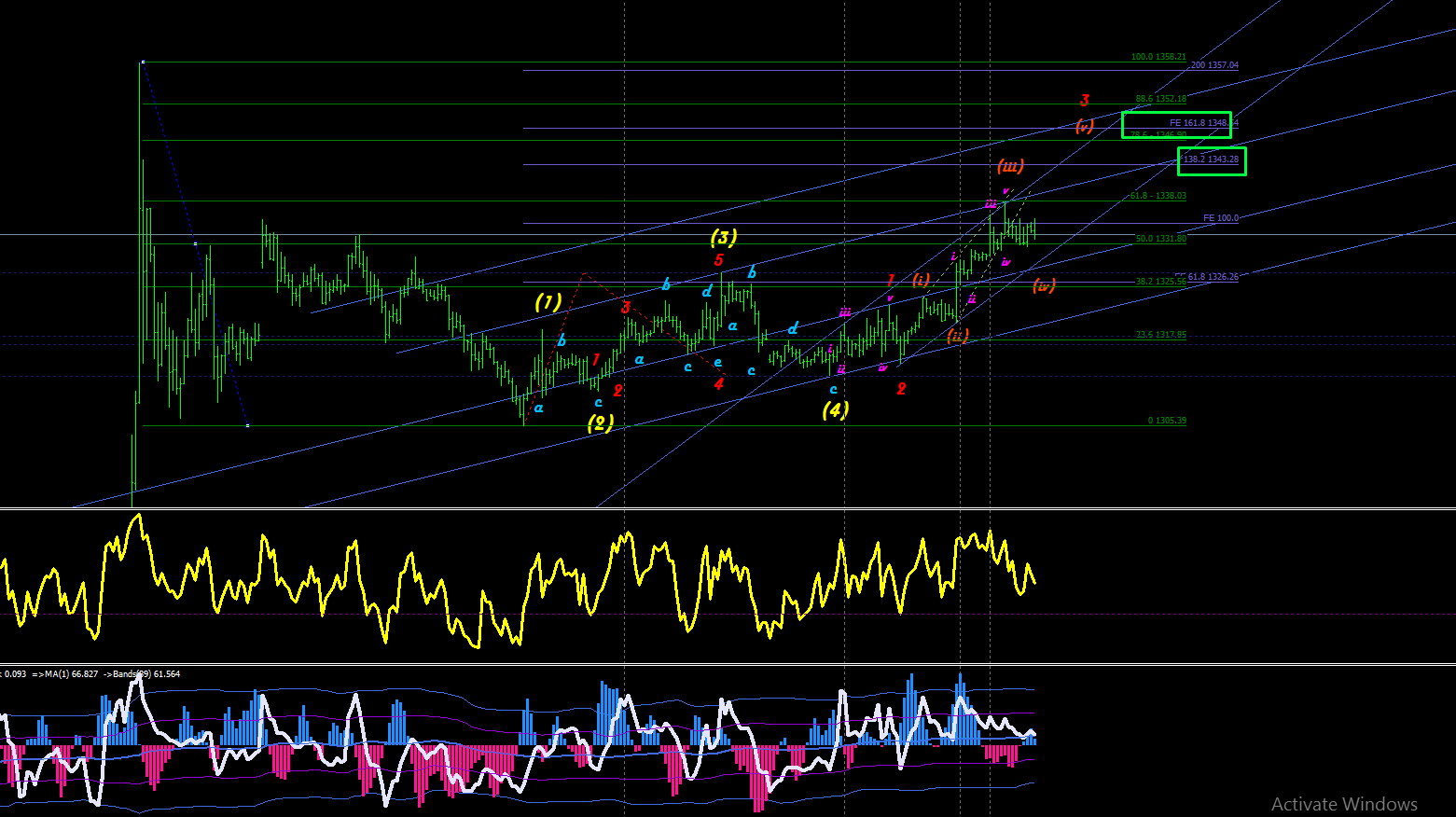Select the FE 100.0 expansion label
The height and width of the screenshot is (817, 1456).
click(x=1221, y=218)
